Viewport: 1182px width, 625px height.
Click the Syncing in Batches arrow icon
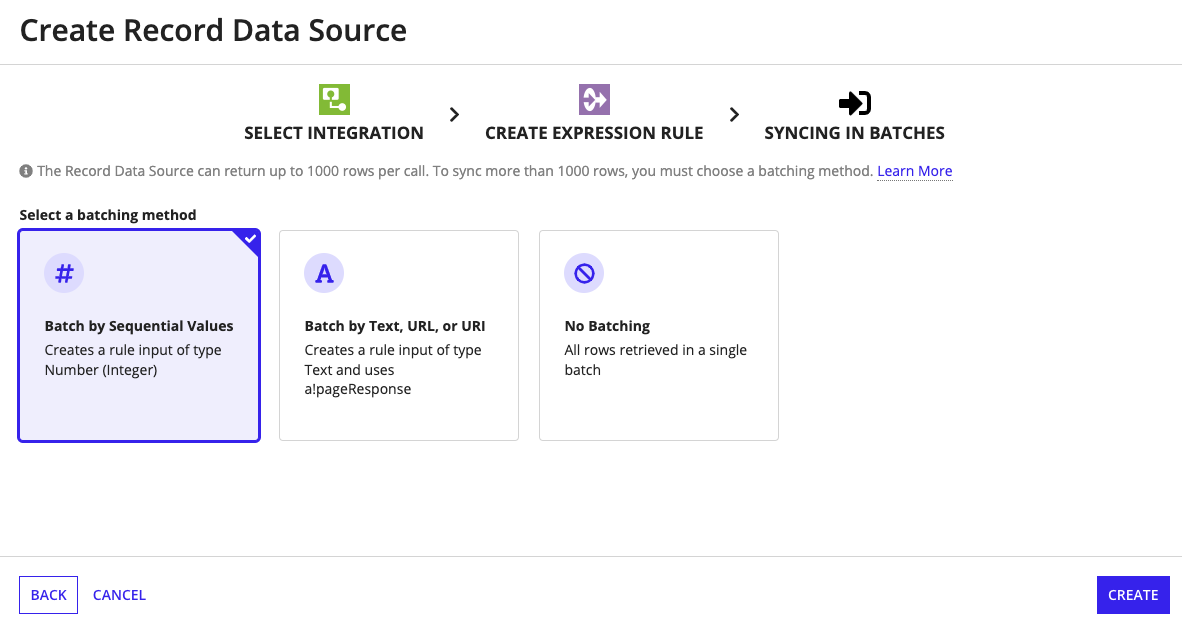coord(855,103)
